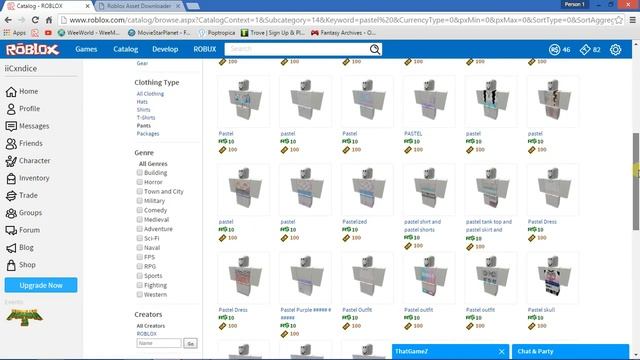Screen dimensions: 640x360
Task: Open the Pastel Dress thumbnail above Pastel skull
Action: (553, 190)
